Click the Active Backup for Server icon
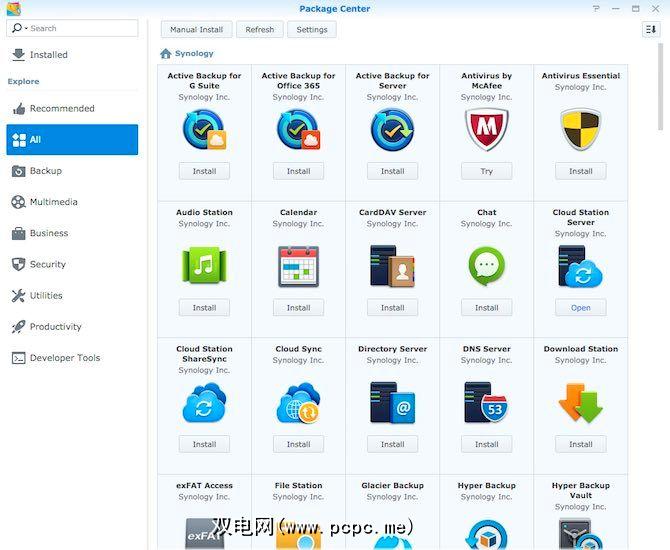The height and width of the screenshot is (550, 670). (392, 130)
